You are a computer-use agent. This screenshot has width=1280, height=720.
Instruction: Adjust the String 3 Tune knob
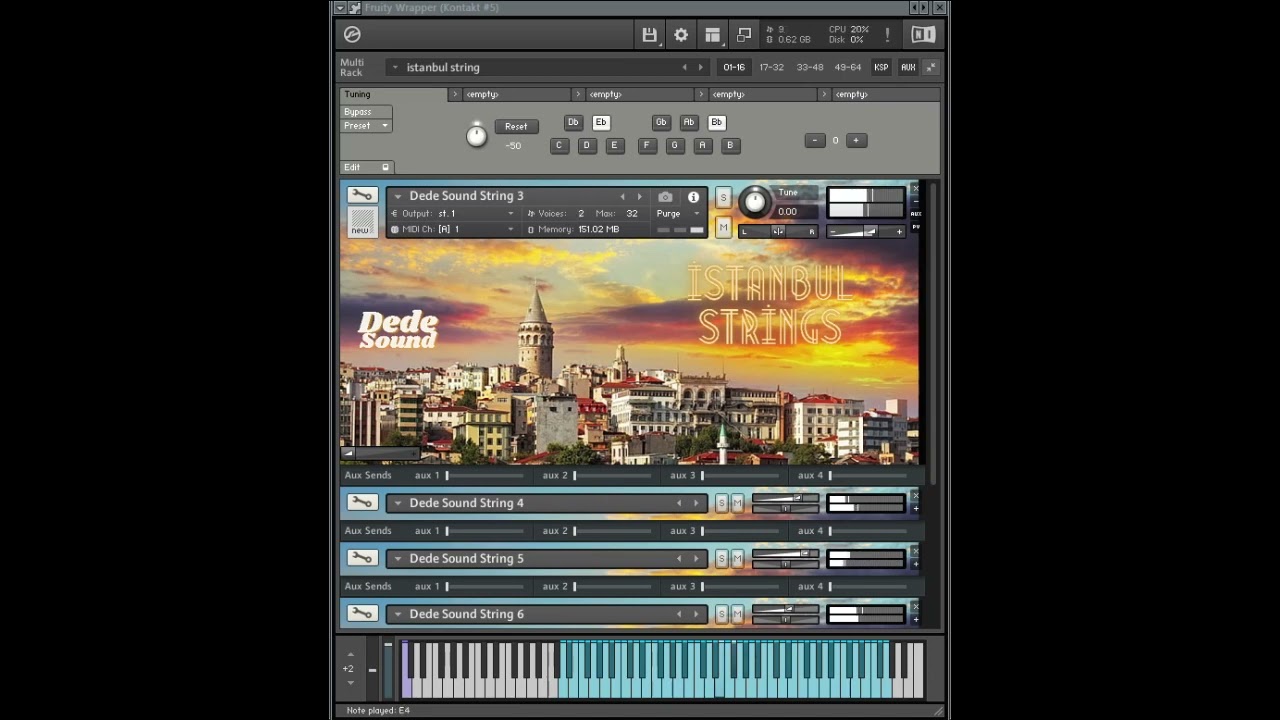pos(755,202)
